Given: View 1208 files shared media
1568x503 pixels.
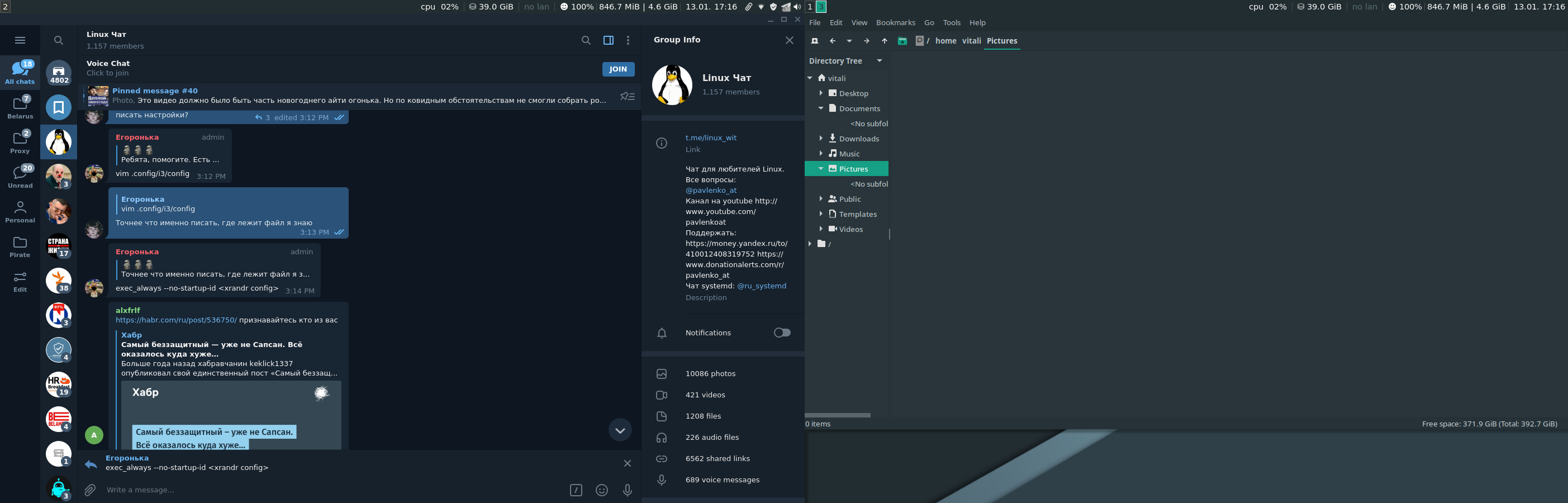Looking at the screenshot, I should [x=723, y=416].
